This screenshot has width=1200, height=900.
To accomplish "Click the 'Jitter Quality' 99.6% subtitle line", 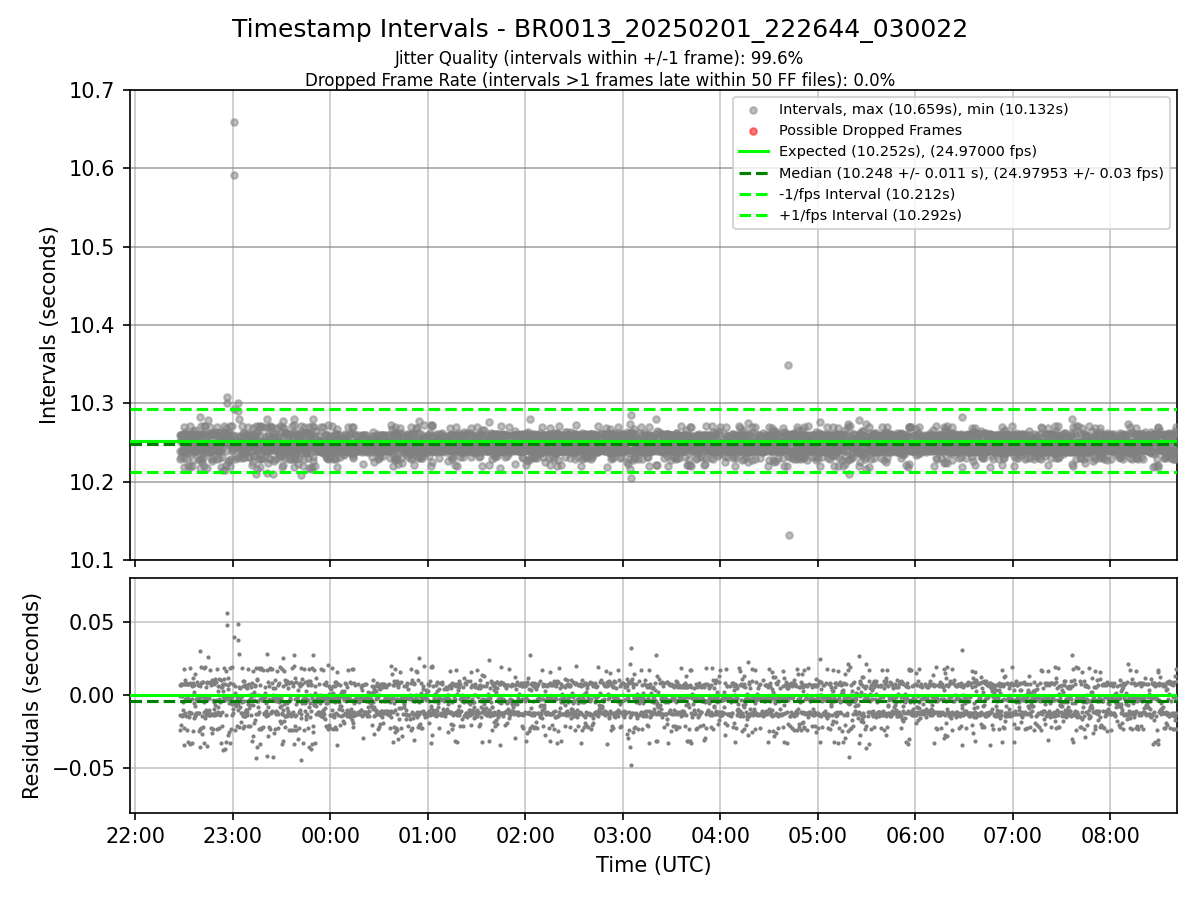I will tap(600, 59).
